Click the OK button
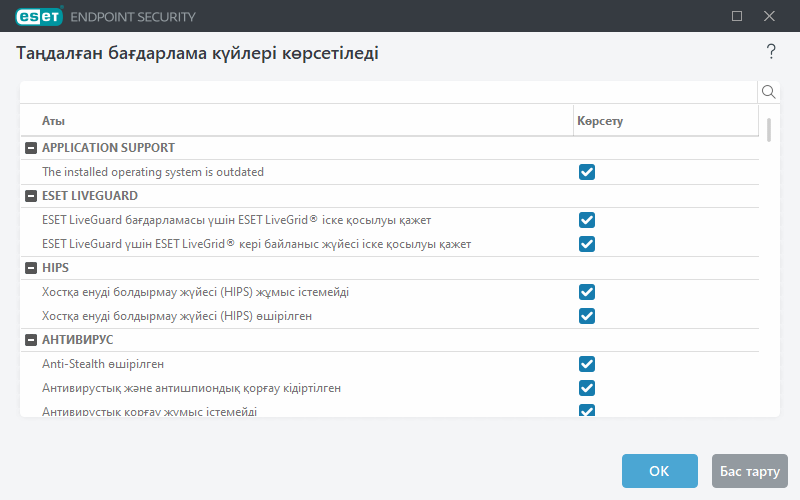Image resolution: width=800 pixels, height=500 pixels. (659, 471)
